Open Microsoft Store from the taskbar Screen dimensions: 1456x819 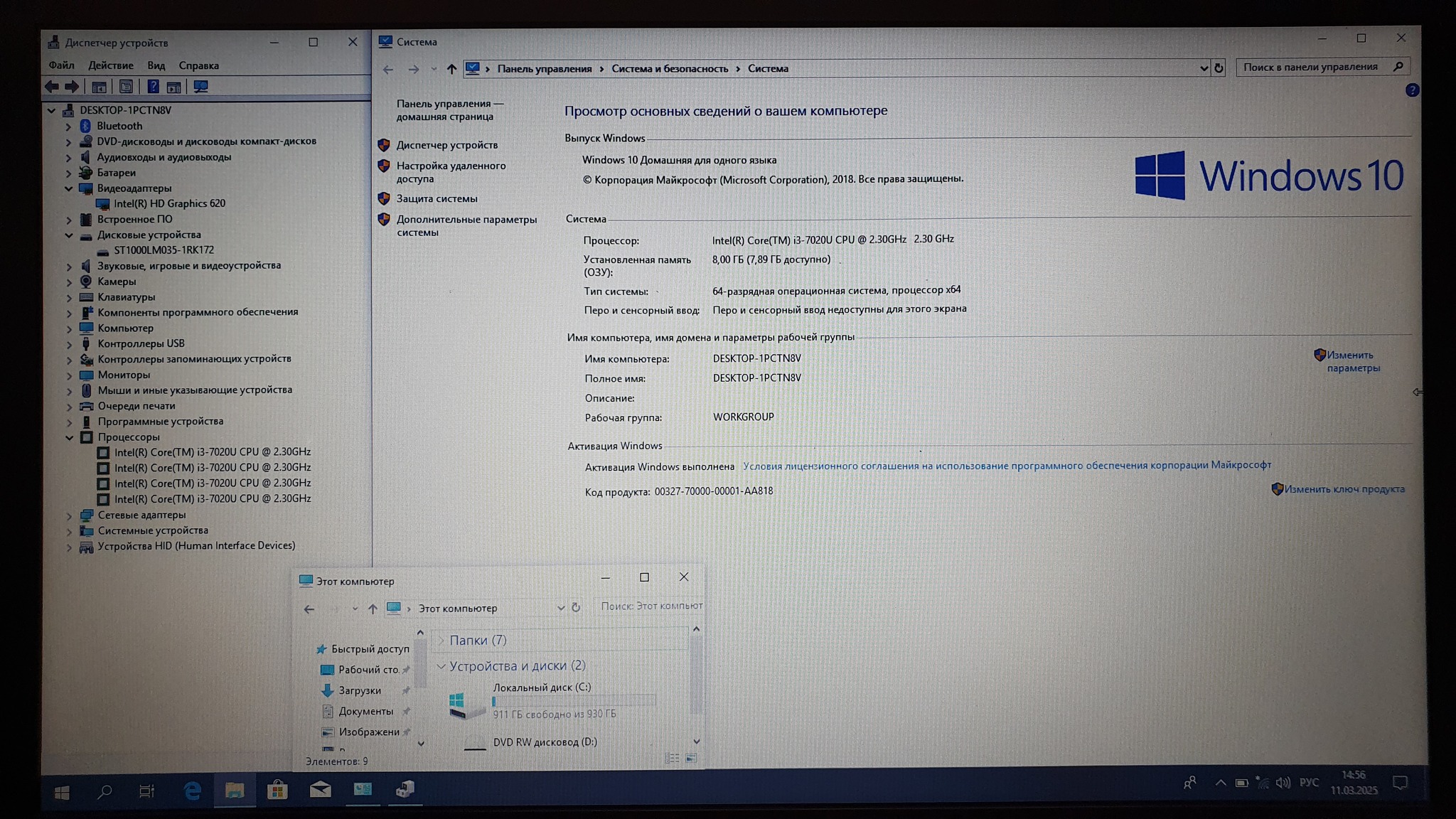point(277,790)
